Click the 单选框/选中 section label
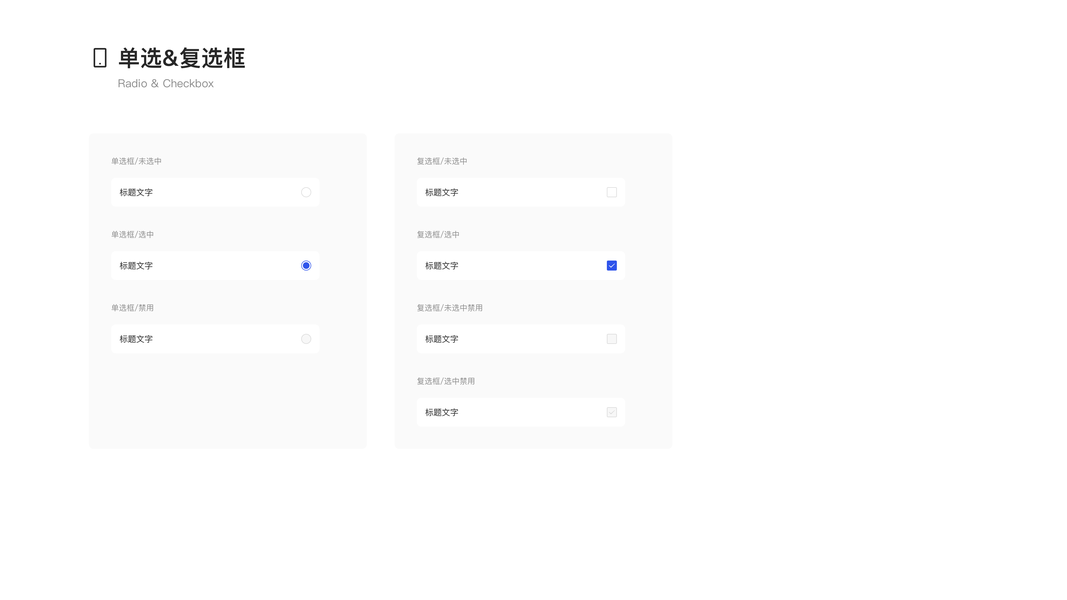Screen dimensions: 1067x600 click(x=132, y=235)
